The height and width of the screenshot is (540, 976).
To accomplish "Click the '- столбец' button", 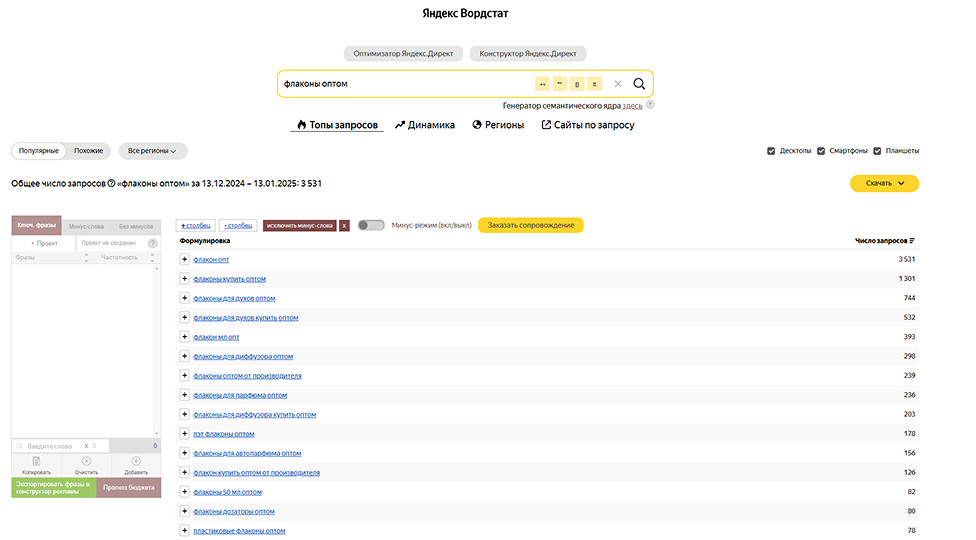I will pos(238,225).
